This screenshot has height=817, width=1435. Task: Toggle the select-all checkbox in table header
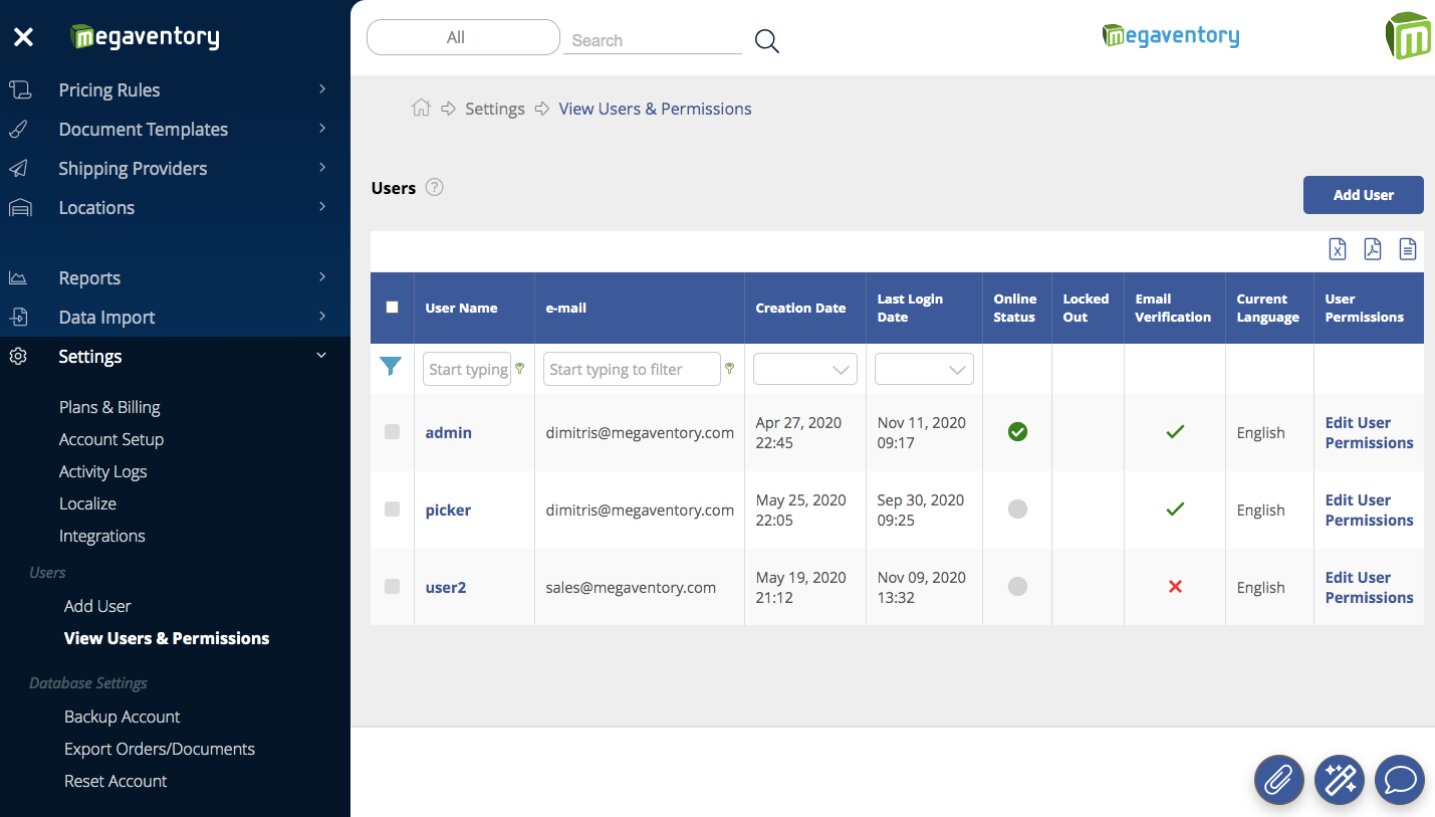[392, 308]
